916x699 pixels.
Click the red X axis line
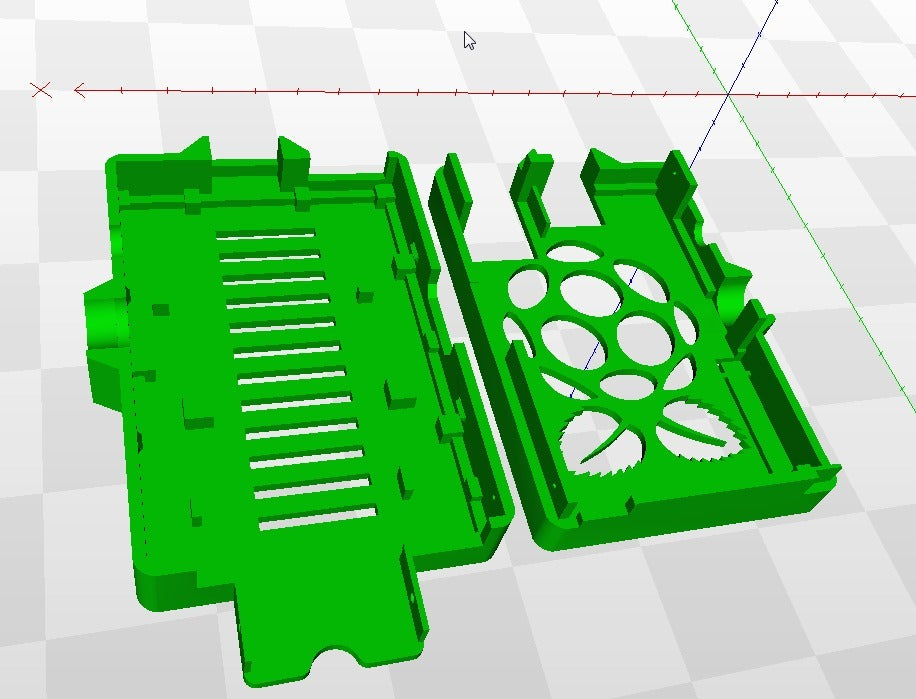pyautogui.click(x=400, y=92)
